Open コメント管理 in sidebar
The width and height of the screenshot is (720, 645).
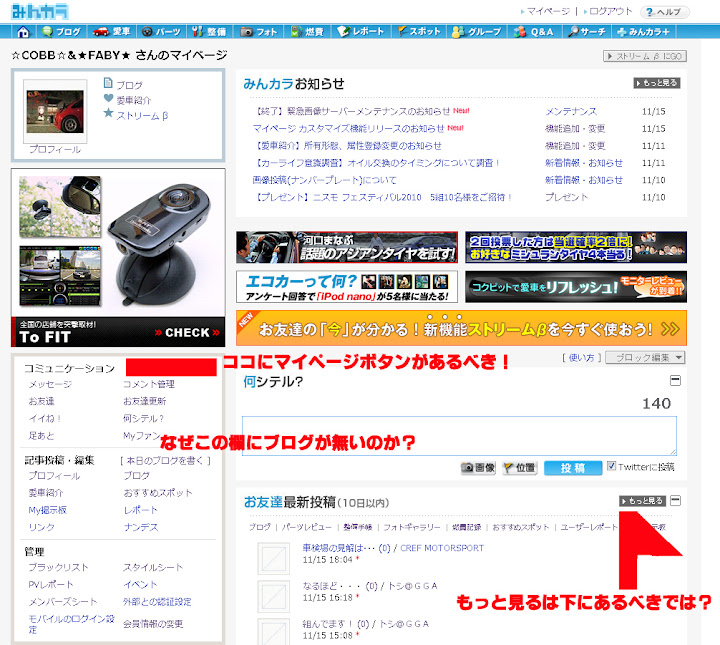(149, 384)
